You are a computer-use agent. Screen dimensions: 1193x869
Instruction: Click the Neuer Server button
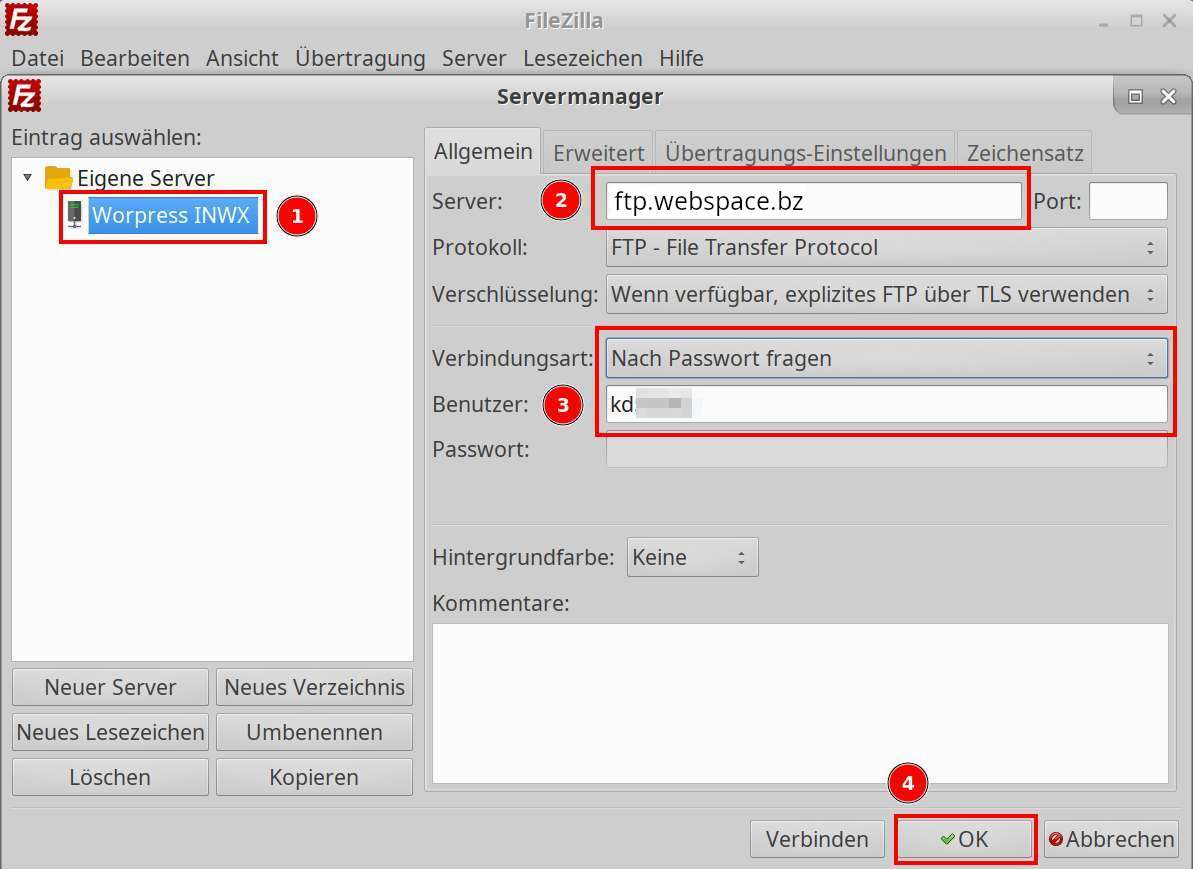[x=110, y=687]
